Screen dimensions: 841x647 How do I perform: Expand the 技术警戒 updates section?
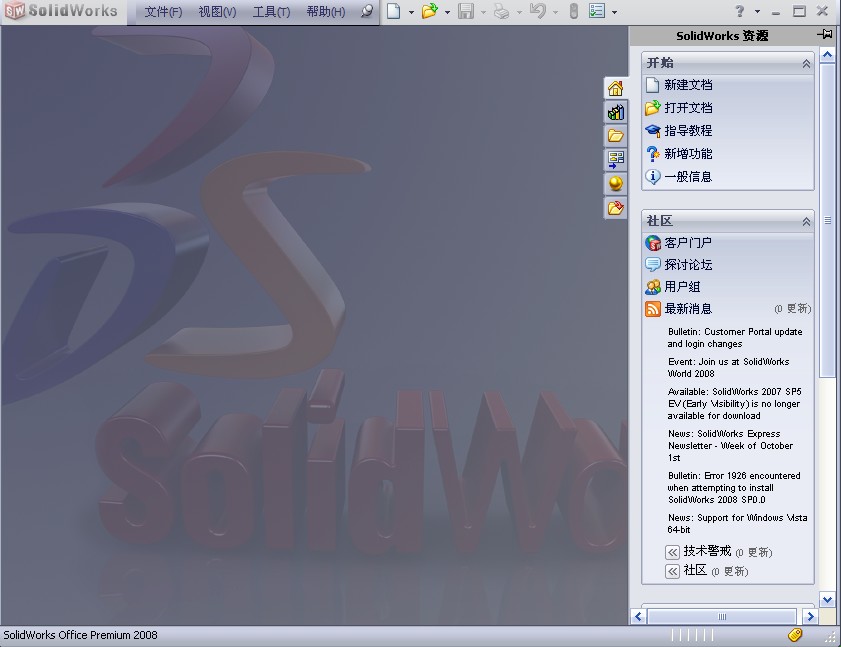click(673, 552)
